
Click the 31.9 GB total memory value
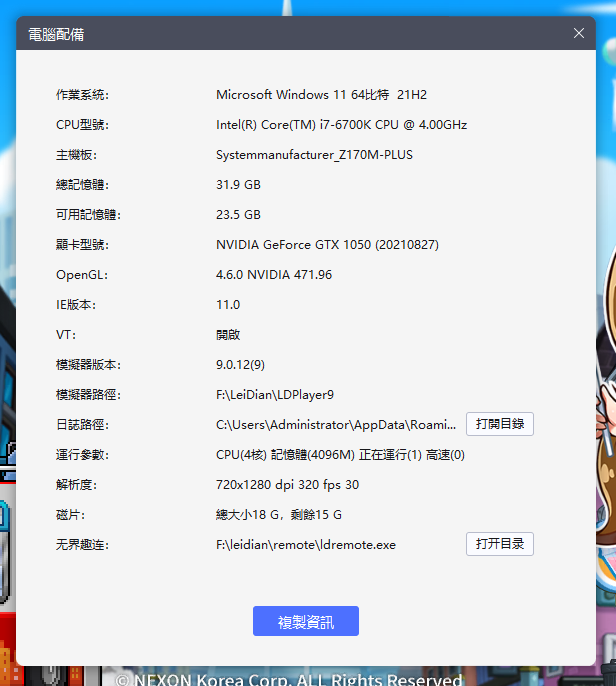tap(238, 185)
